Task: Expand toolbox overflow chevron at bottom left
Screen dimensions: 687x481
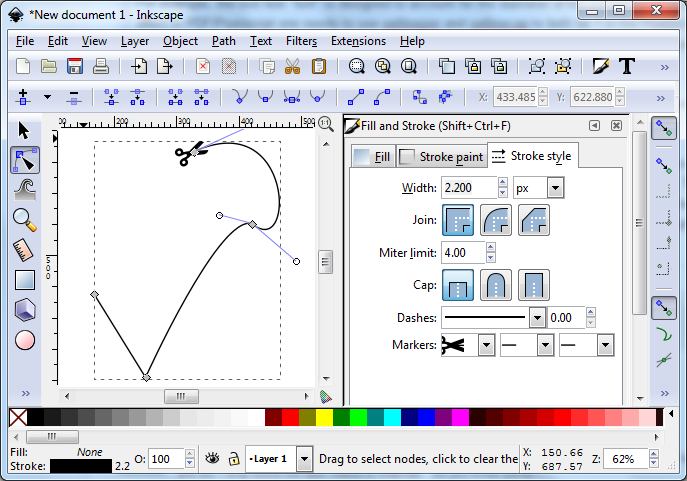Action: tap(26, 393)
